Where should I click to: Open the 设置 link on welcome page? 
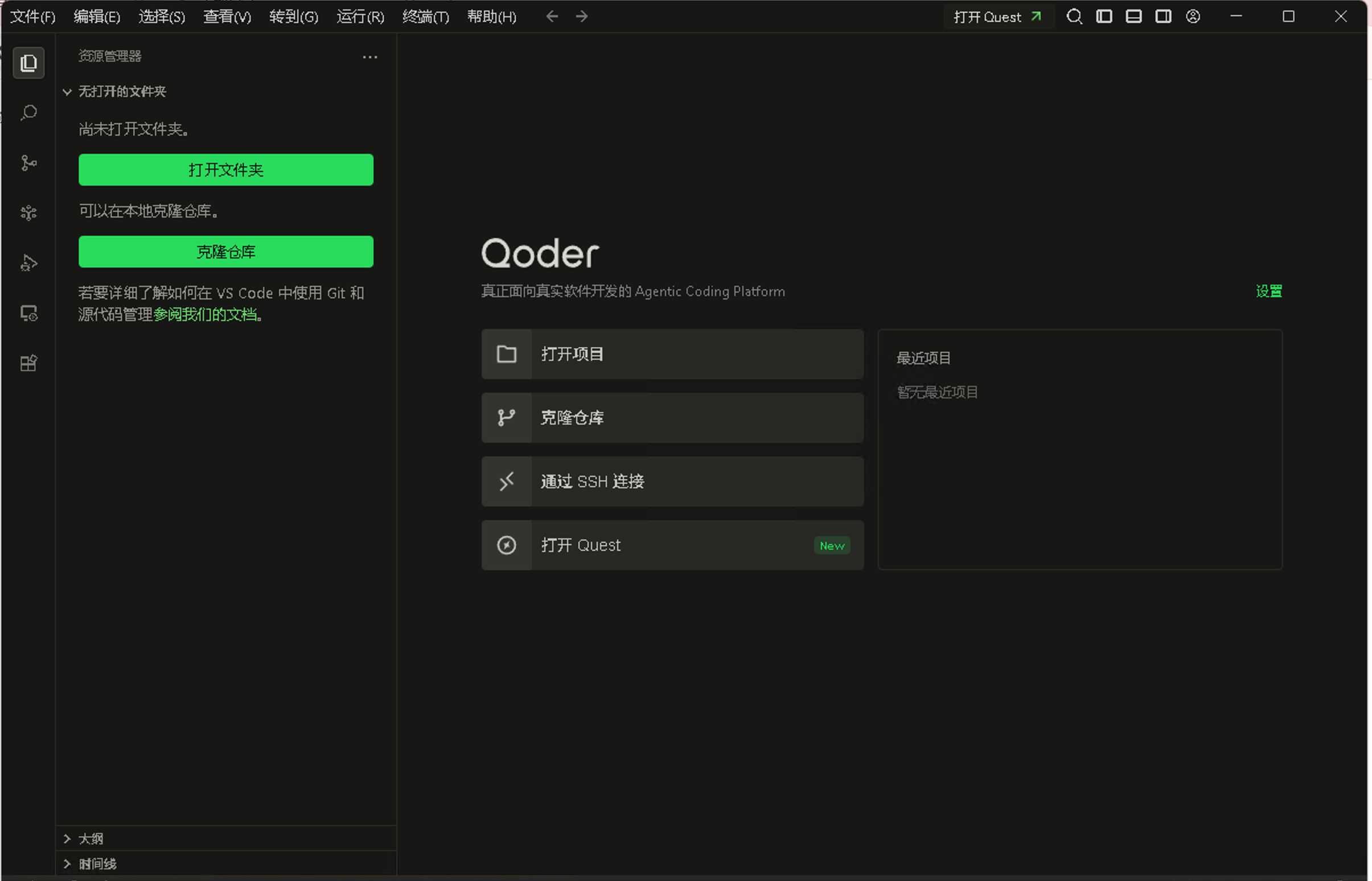[1269, 291]
